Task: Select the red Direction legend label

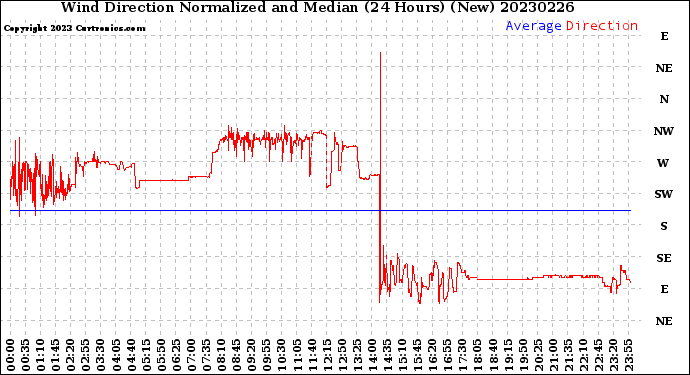Action: [602, 26]
